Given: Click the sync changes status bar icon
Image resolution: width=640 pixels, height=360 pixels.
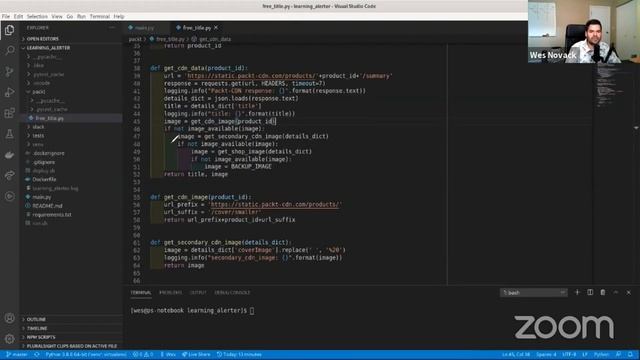Looking at the screenshot, I should [37, 355].
